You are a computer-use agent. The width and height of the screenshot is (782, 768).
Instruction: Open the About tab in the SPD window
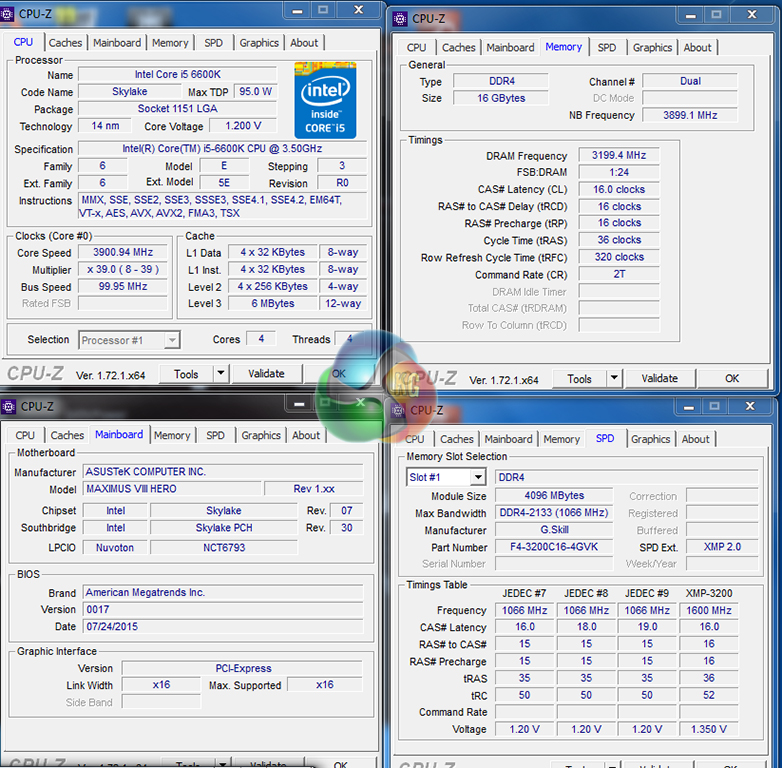coord(696,439)
